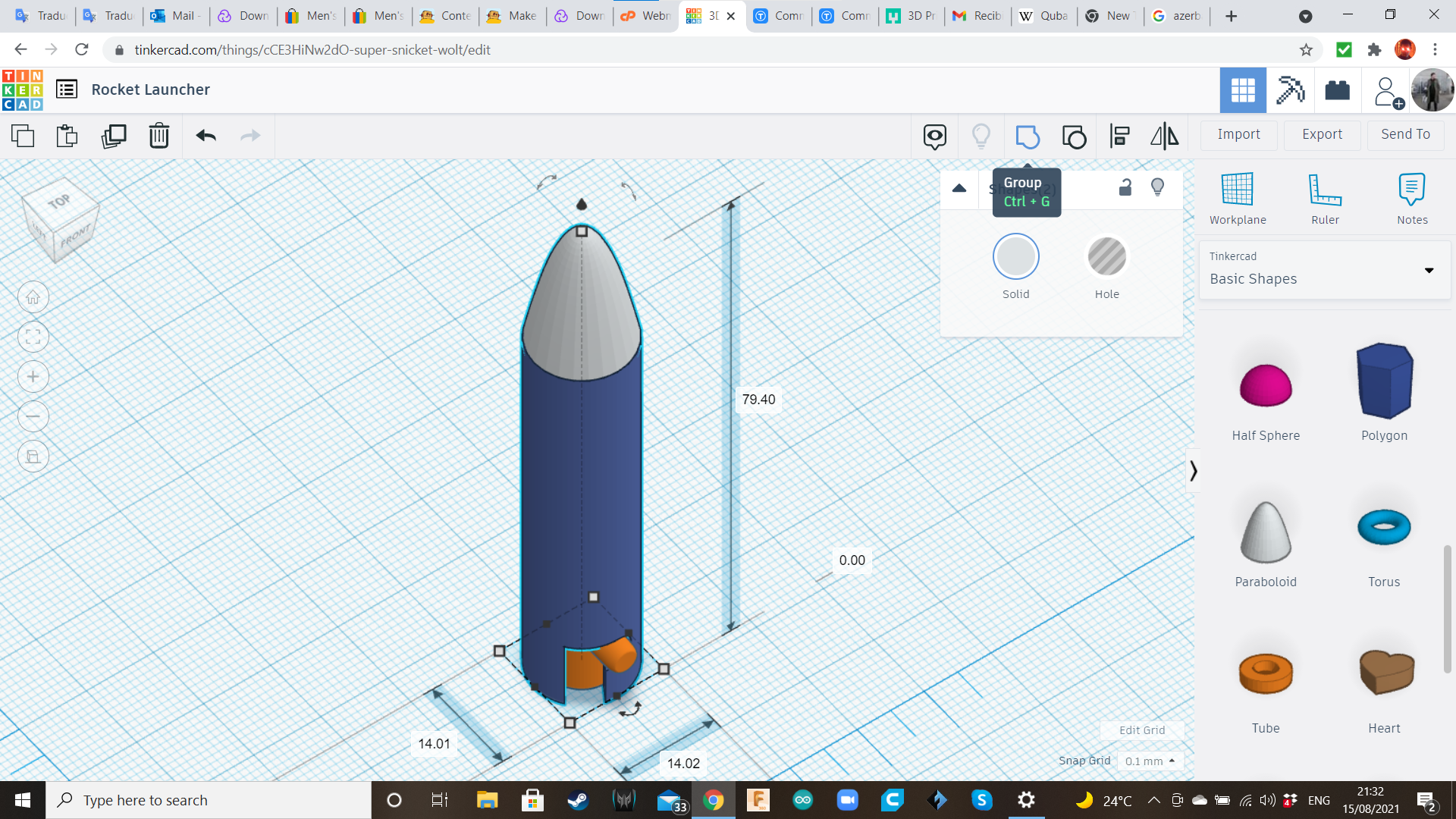The width and height of the screenshot is (1456, 819).
Task: Toggle shape visibility lightbulb in inspector
Action: [1157, 187]
